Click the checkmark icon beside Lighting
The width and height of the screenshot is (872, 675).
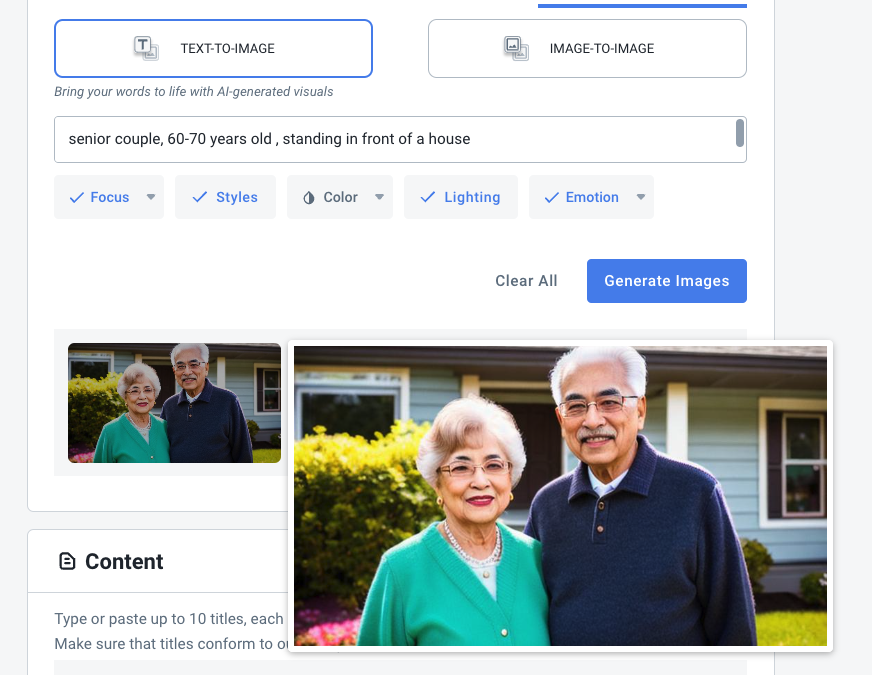[428, 197]
